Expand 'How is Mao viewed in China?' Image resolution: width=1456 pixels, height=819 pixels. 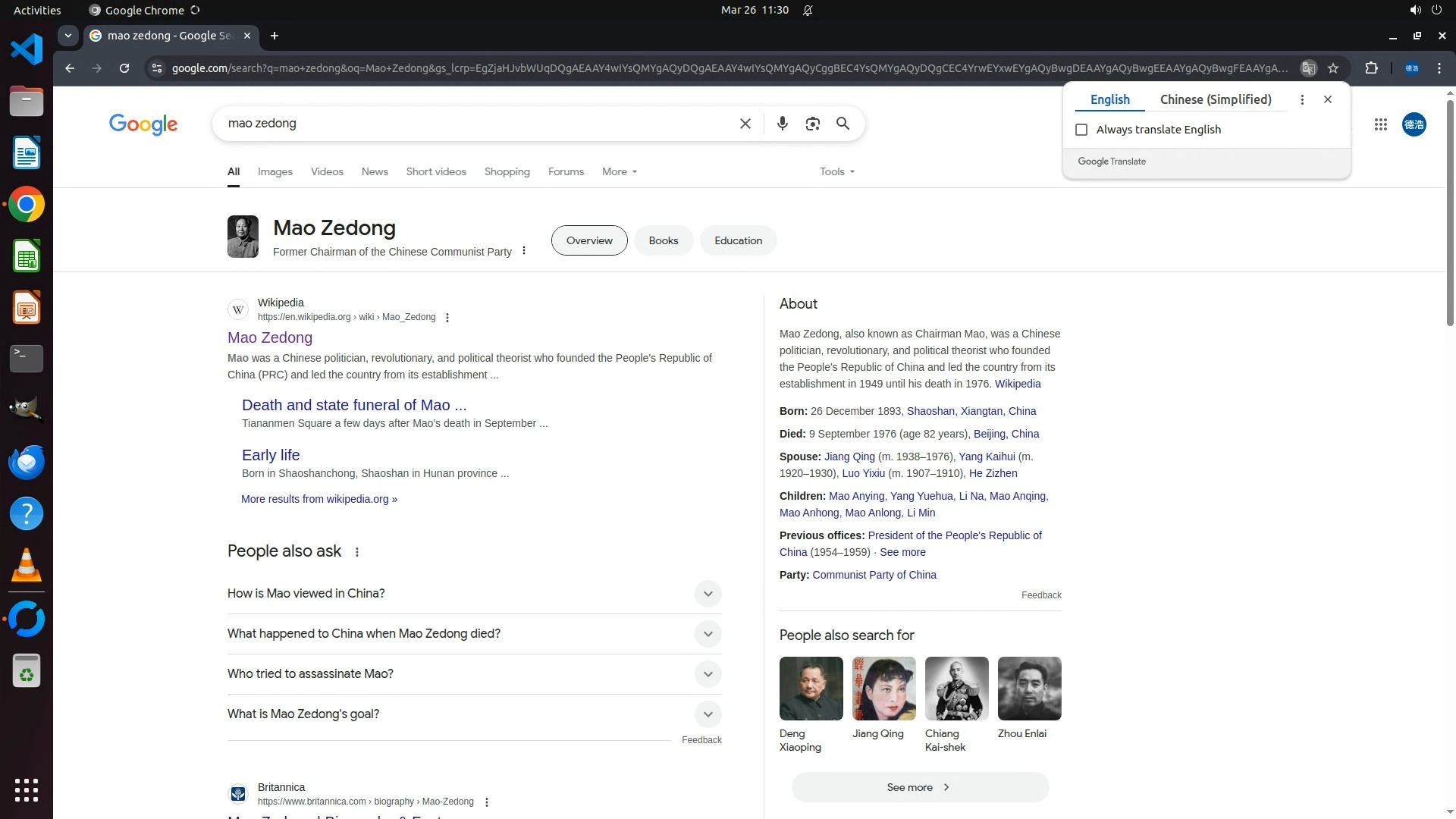708,594
